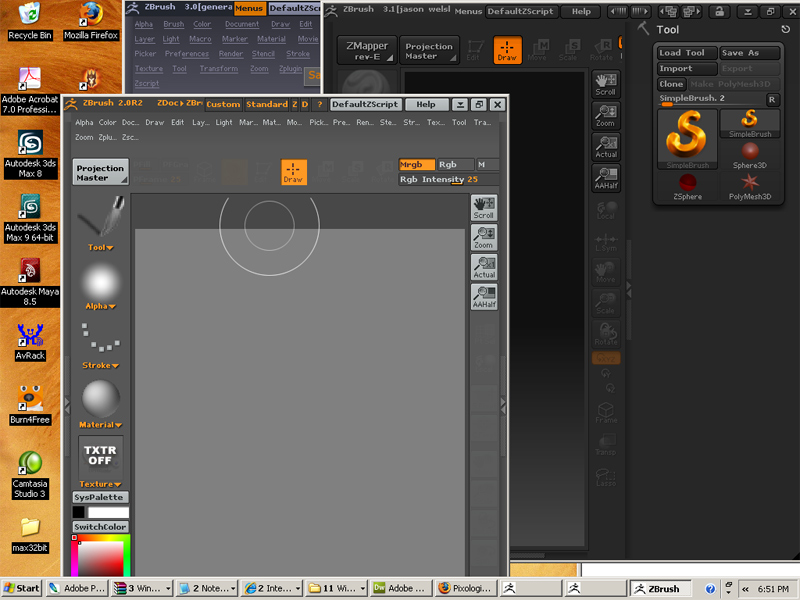The image size is (800, 600).
Task: Click Load Tool button
Action: pos(686,53)
